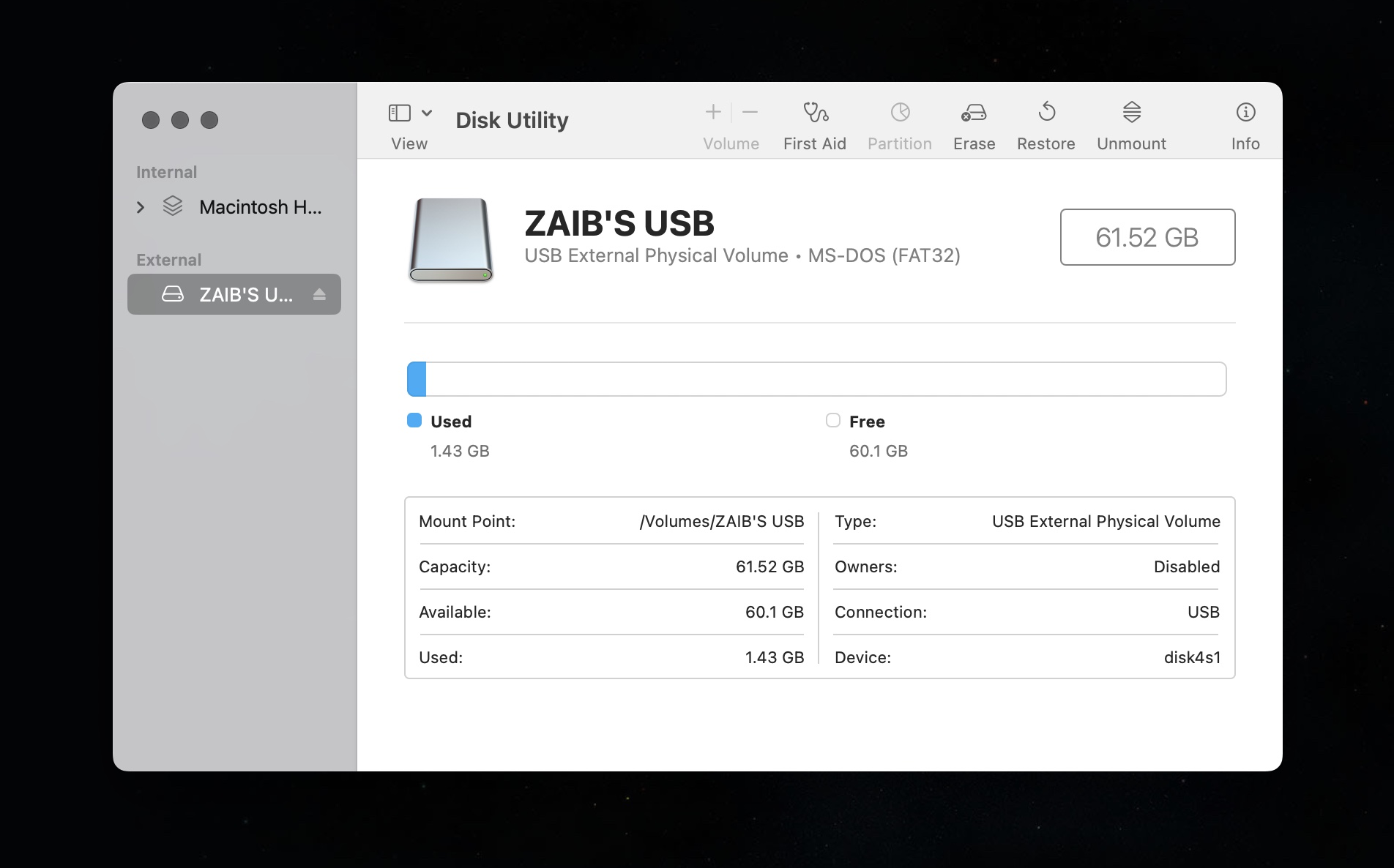This screenshot has width=1394, height=868.
Task: Click the white Free legend swatch
Action: point(833,420)
